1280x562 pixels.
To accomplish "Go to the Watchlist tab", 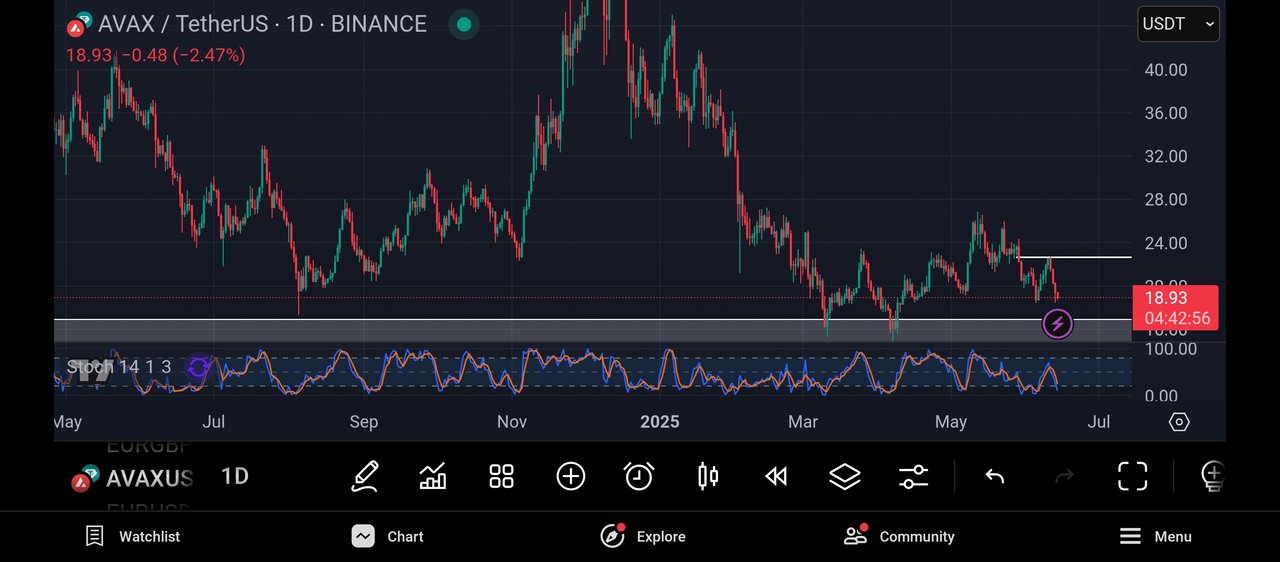I will 133,536.
